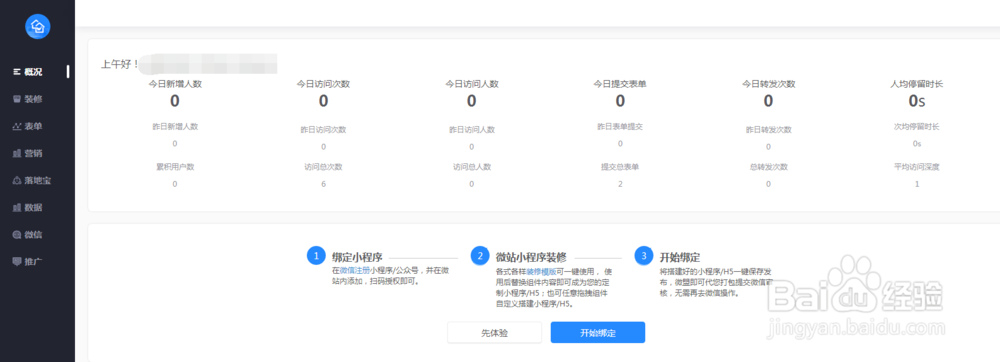The height and width of the screenshot is (362, 1000).
Task: Click the 今日访问次数 label
Action: click(323, 83)
